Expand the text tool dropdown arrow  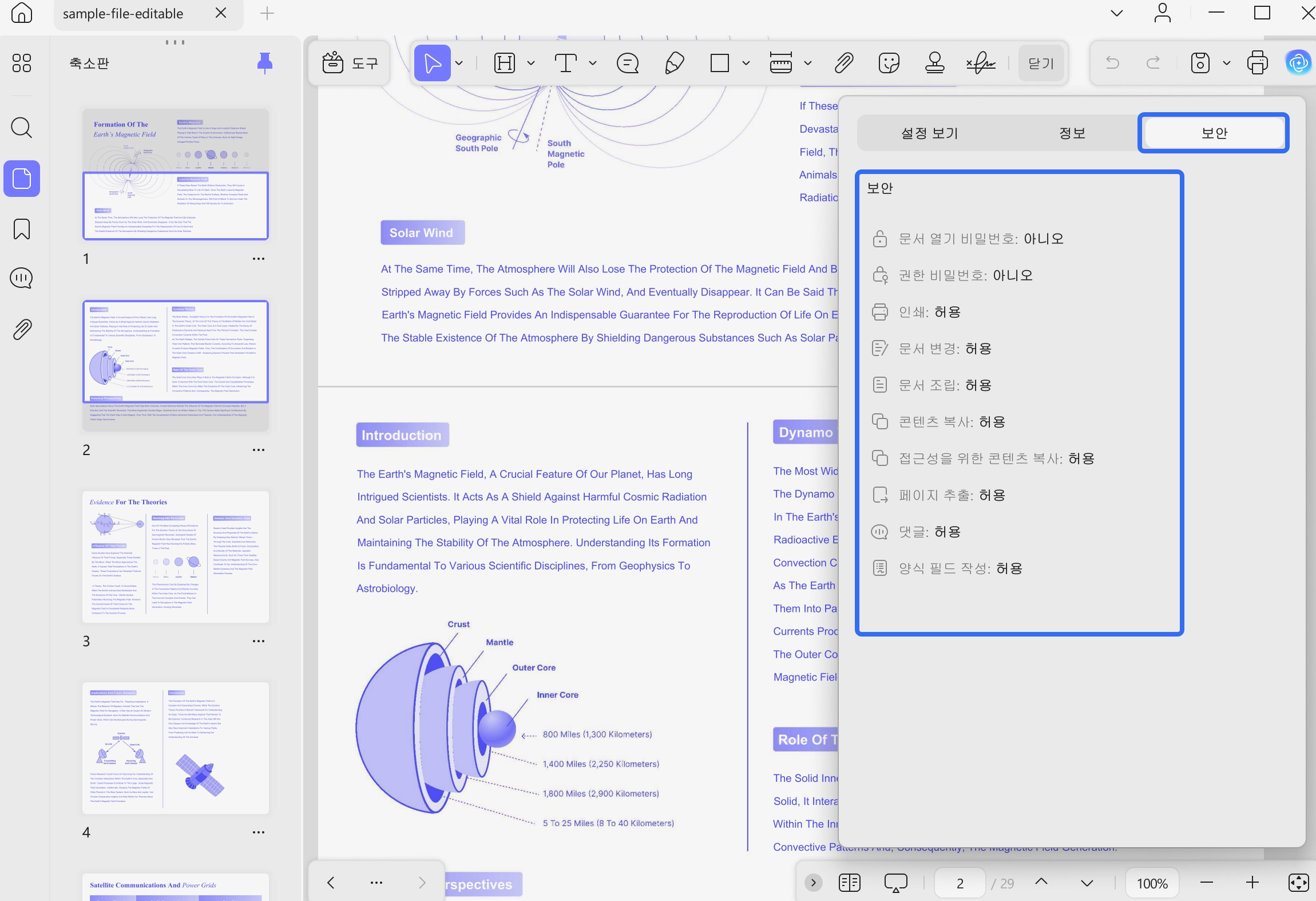593,63
